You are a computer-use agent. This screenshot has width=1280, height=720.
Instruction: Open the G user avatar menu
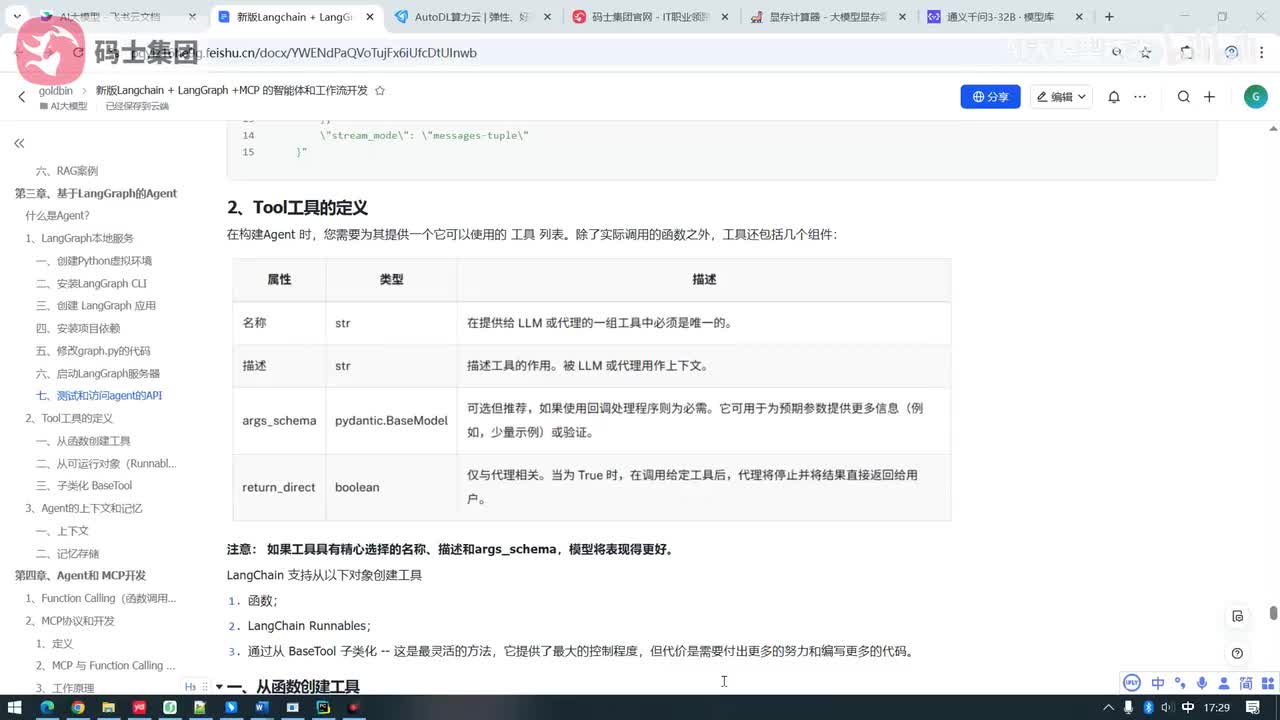[1255, 97]
